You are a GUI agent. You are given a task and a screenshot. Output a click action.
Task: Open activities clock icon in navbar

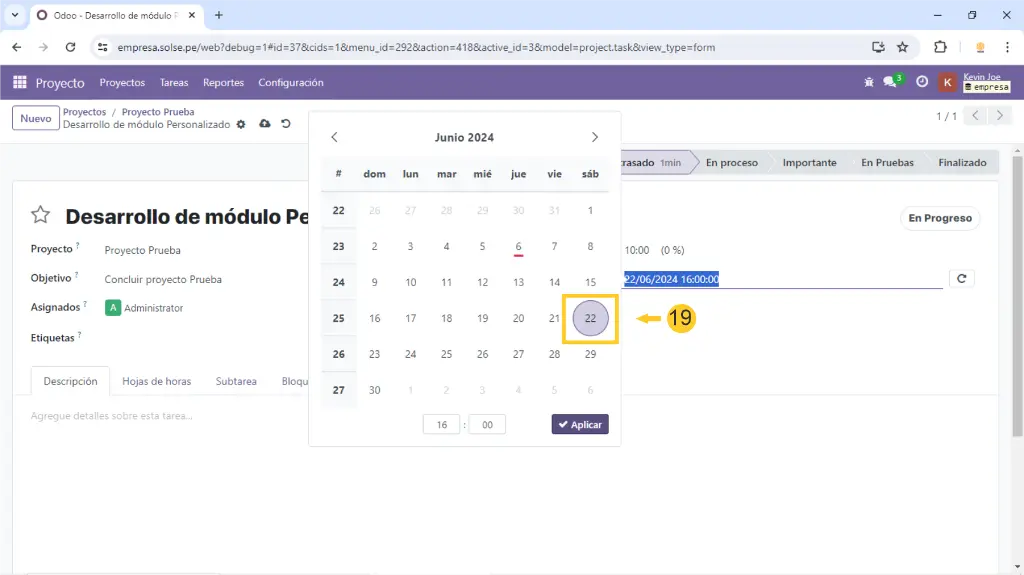point(922,83)
